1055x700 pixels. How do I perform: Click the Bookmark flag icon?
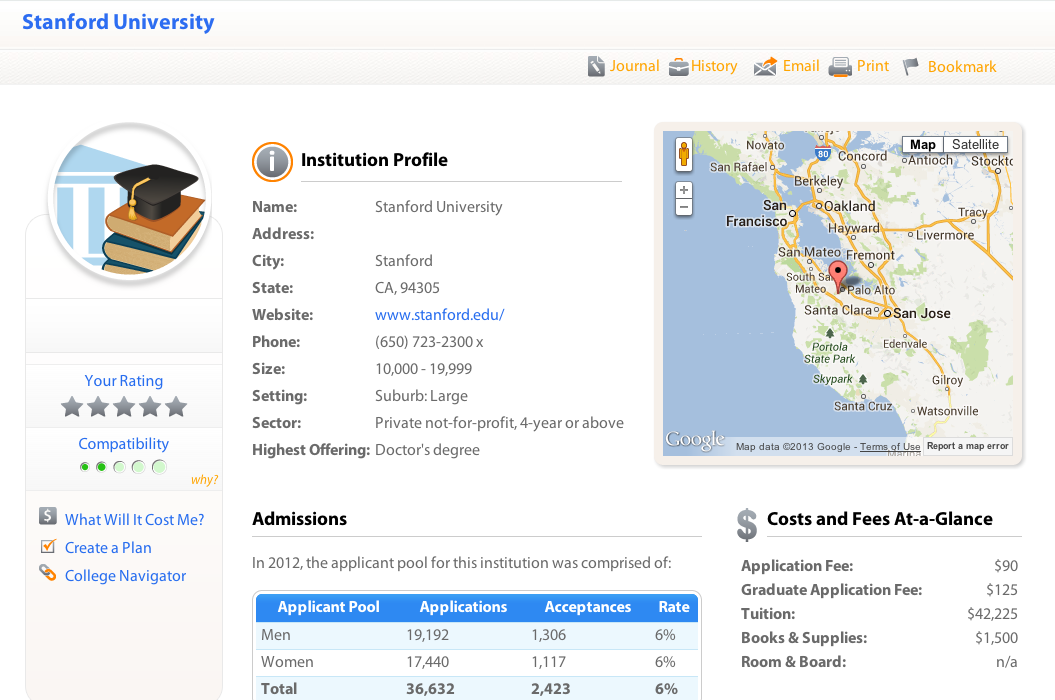pyautogui.click(x=911, y=67)
